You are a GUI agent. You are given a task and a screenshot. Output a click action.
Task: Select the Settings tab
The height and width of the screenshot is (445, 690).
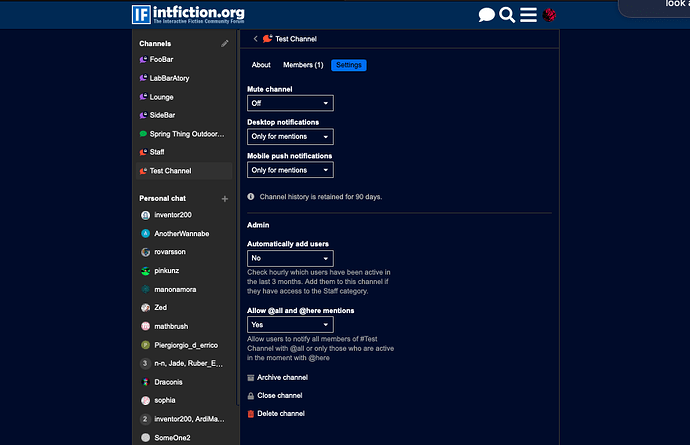click(x=349, y=65)
